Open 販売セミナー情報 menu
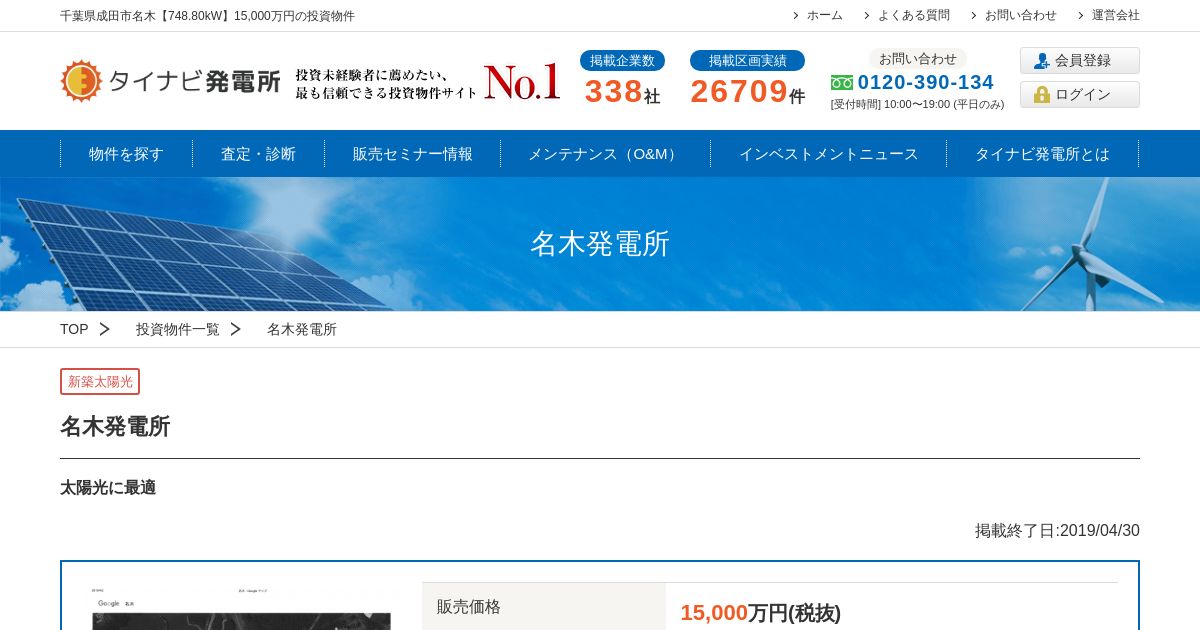Viewport: 1200px width, 630px height. (412, 154)
